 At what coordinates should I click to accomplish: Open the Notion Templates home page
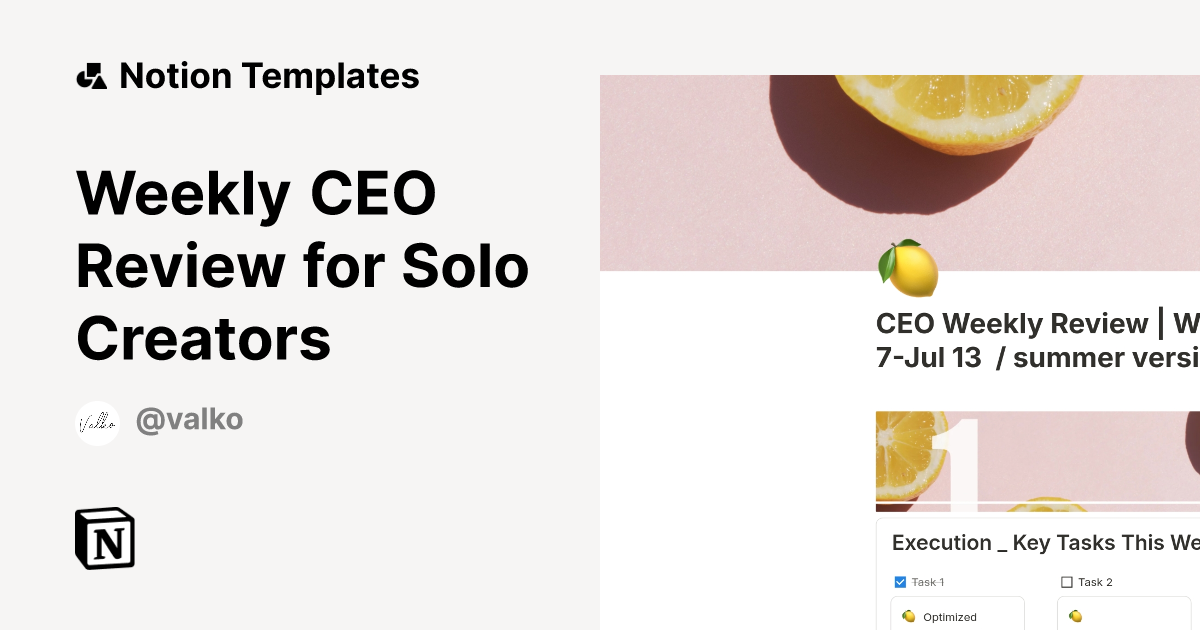coord(248,75)
